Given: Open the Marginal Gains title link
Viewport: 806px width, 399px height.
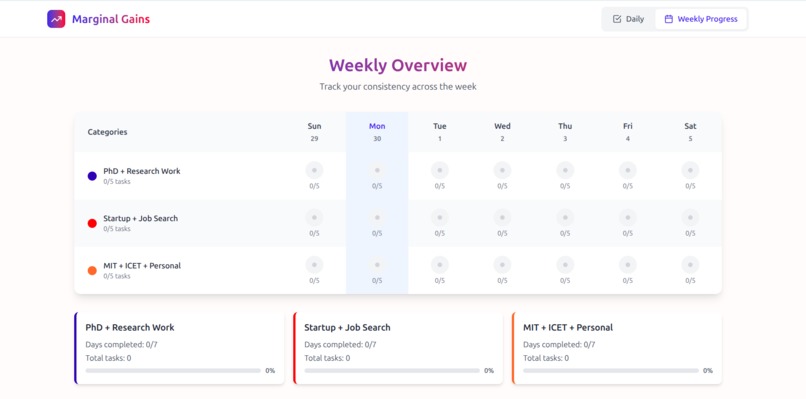Looking at the screenshot, I should 111,20.
